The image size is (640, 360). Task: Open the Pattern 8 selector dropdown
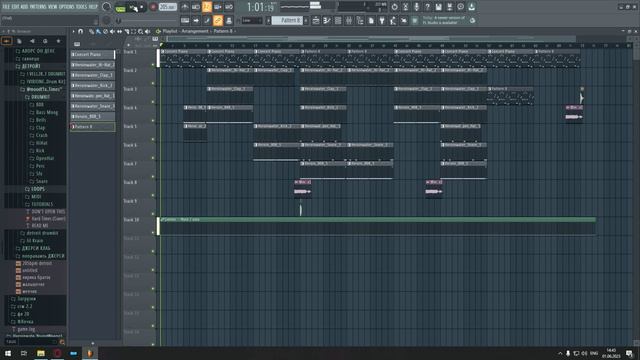pos(287,20)
